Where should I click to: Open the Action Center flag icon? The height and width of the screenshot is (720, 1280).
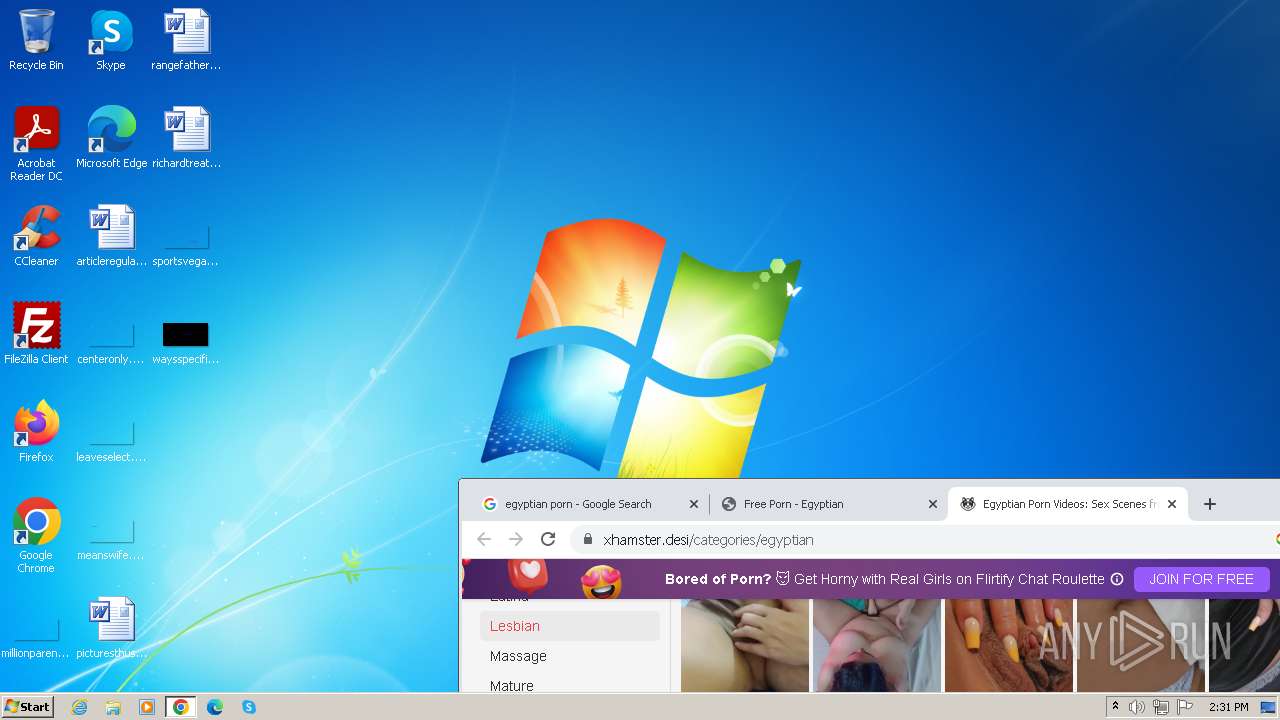(1185, 707)
